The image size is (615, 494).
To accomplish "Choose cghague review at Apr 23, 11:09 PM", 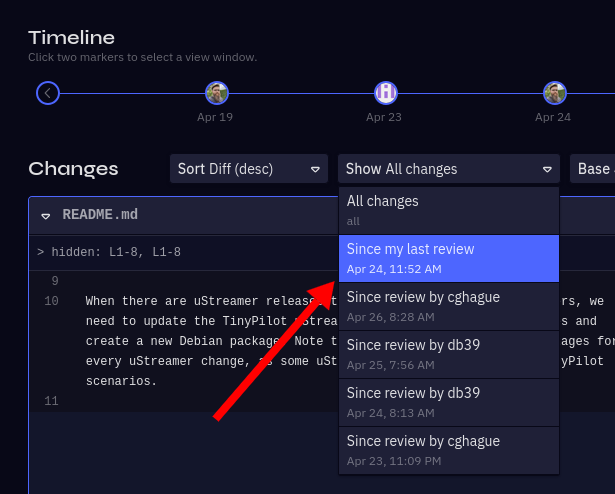I will (x=448, y=450).
